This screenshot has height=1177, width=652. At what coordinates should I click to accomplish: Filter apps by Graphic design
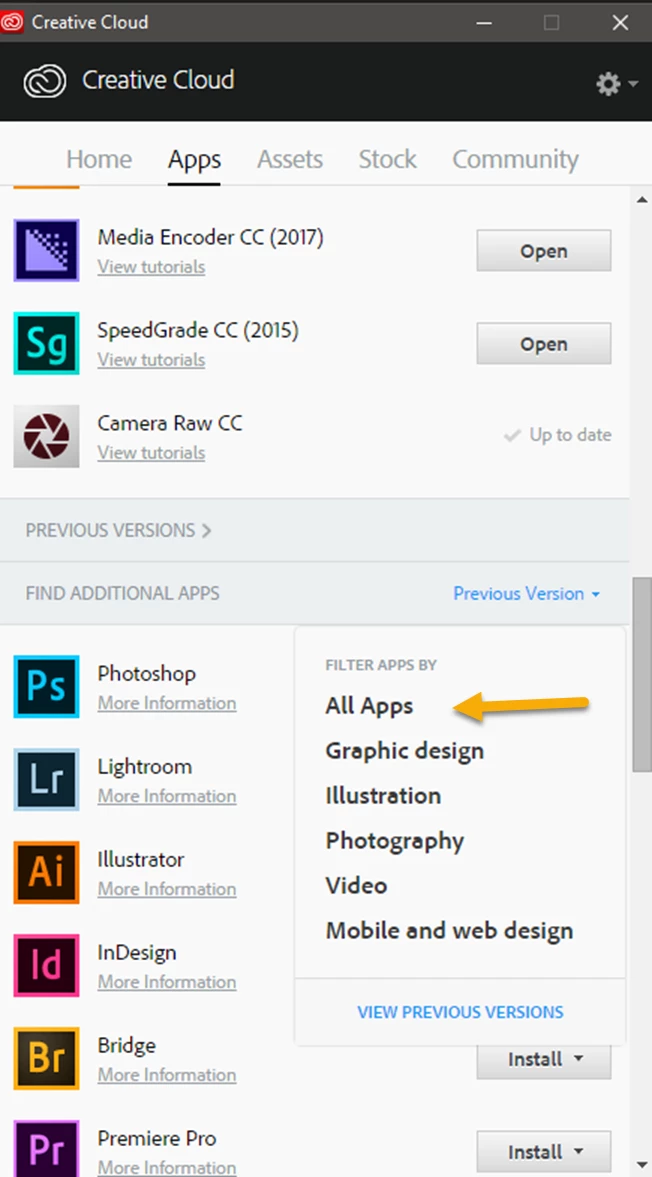coord(404,751)
